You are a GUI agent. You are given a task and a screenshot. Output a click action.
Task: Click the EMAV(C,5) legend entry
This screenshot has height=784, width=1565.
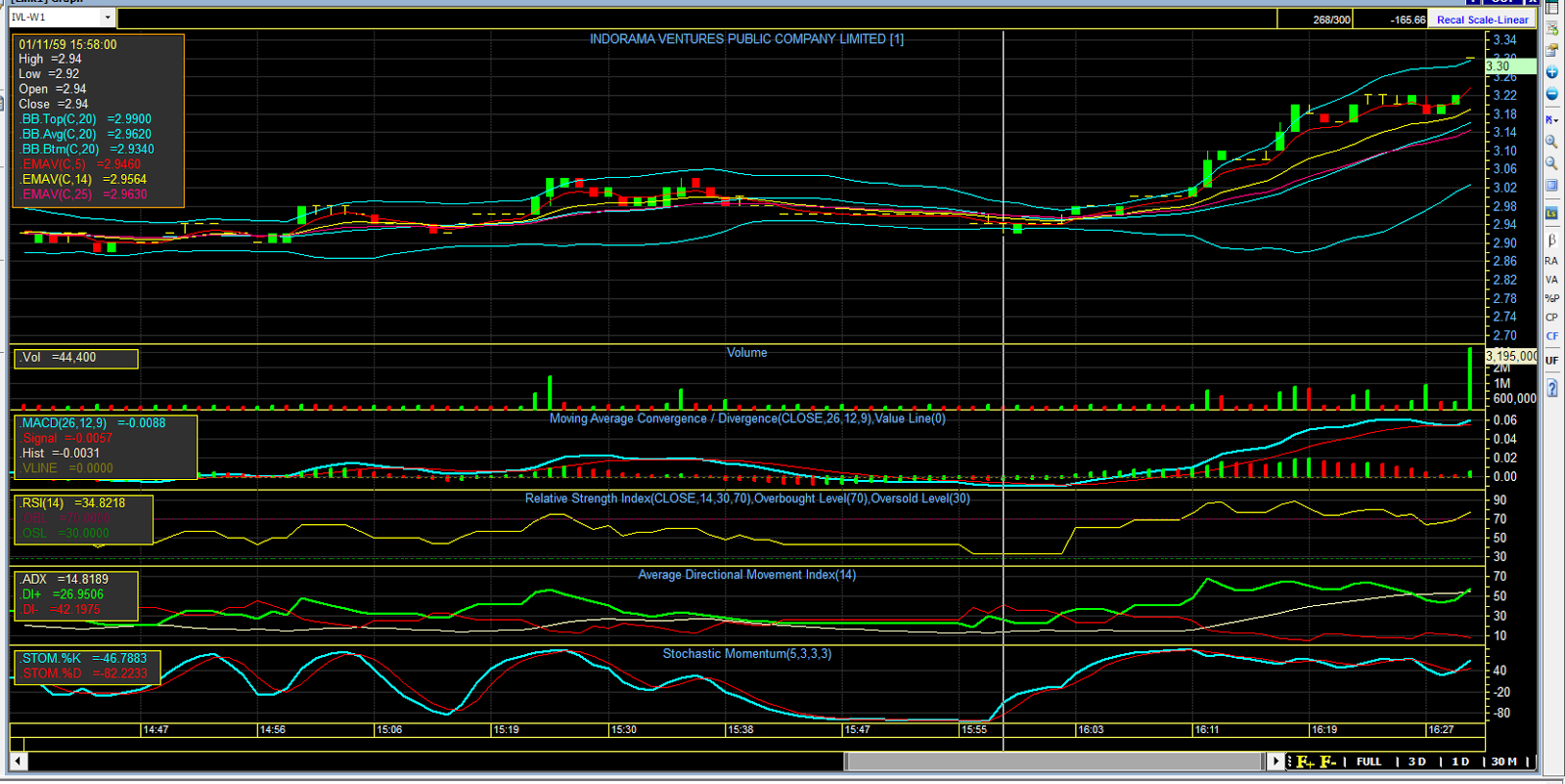coord(81,164)
